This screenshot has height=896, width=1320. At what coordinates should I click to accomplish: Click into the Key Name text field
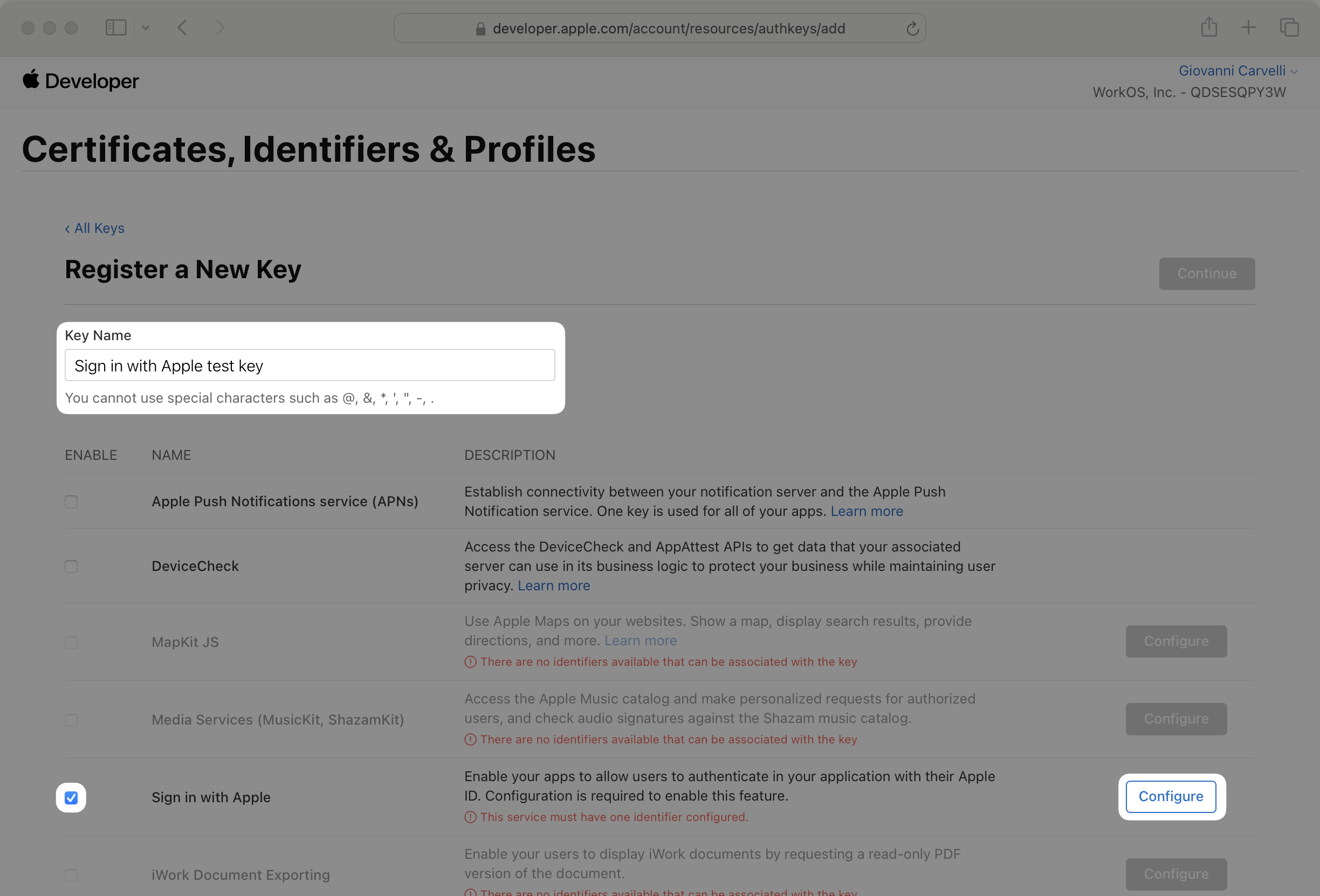coord(310,366)
